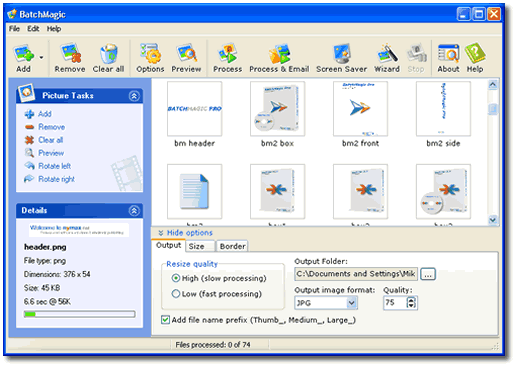
Task: Select the bm header thumbnail
Action: (x=195, y=109)
